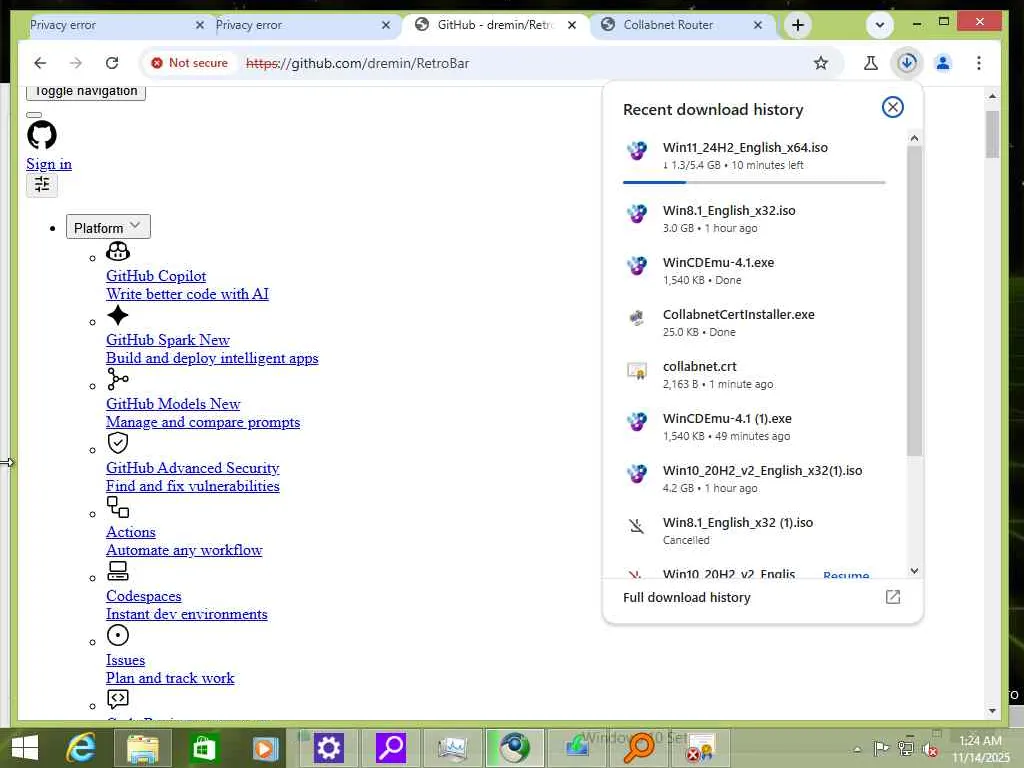Click the sliders settings icon under Sign in
Screen dimensions: 1024x768
pyautogui.click(x=42, y=185)
